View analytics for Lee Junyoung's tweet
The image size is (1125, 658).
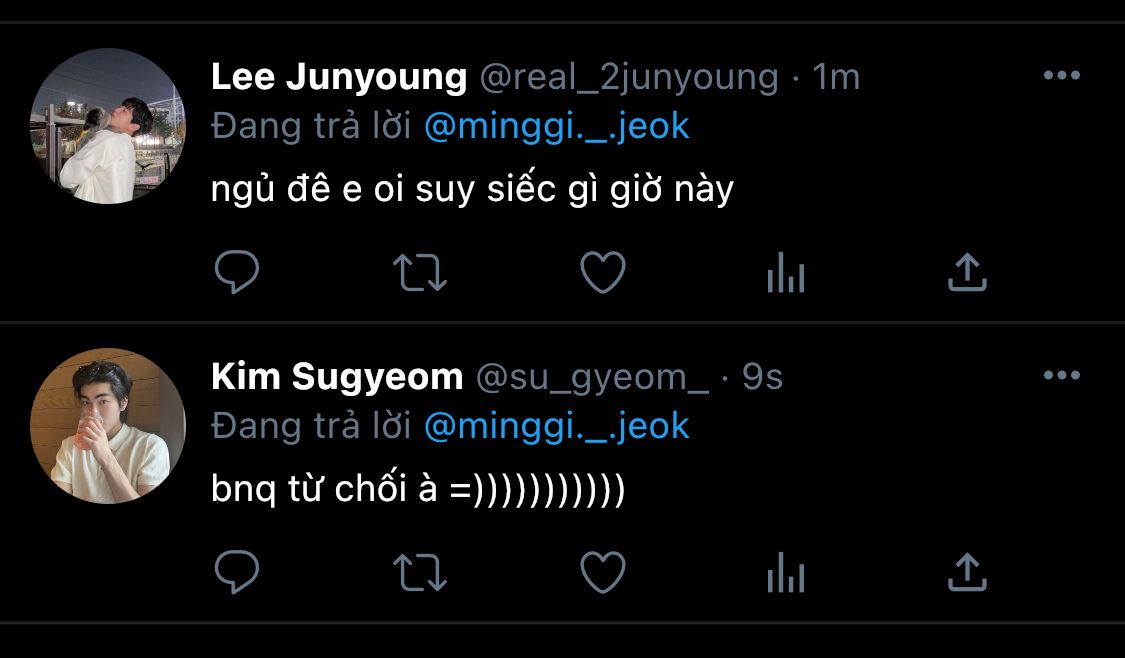click(786, 272)
